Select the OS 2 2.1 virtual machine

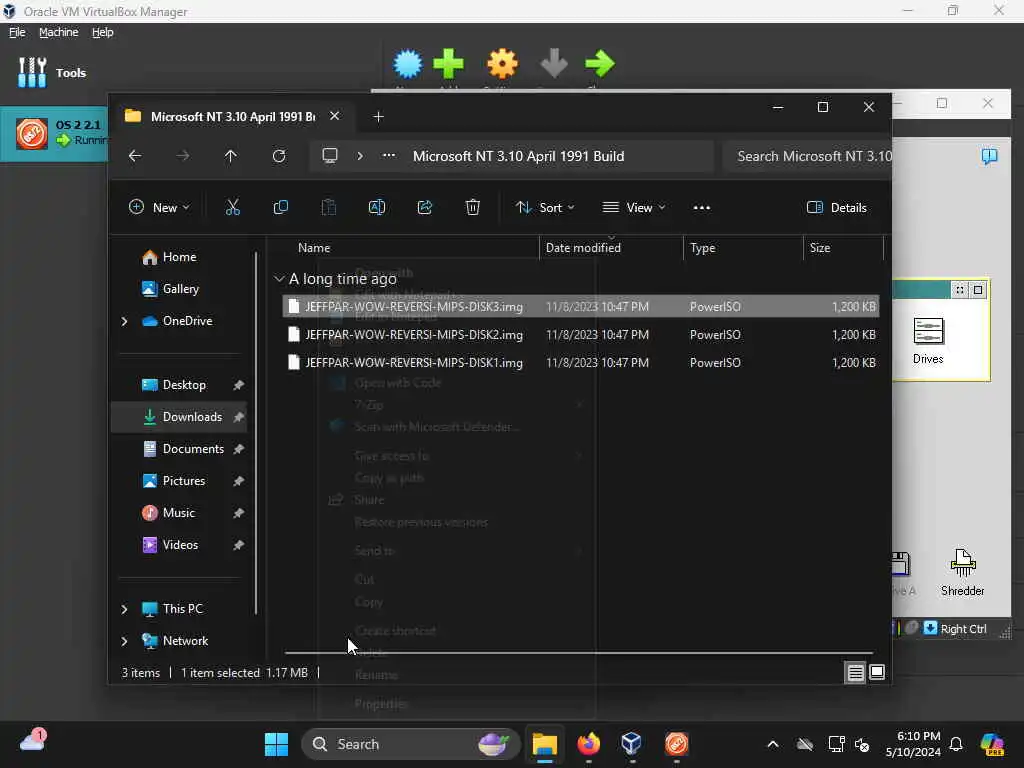[55, 133]
